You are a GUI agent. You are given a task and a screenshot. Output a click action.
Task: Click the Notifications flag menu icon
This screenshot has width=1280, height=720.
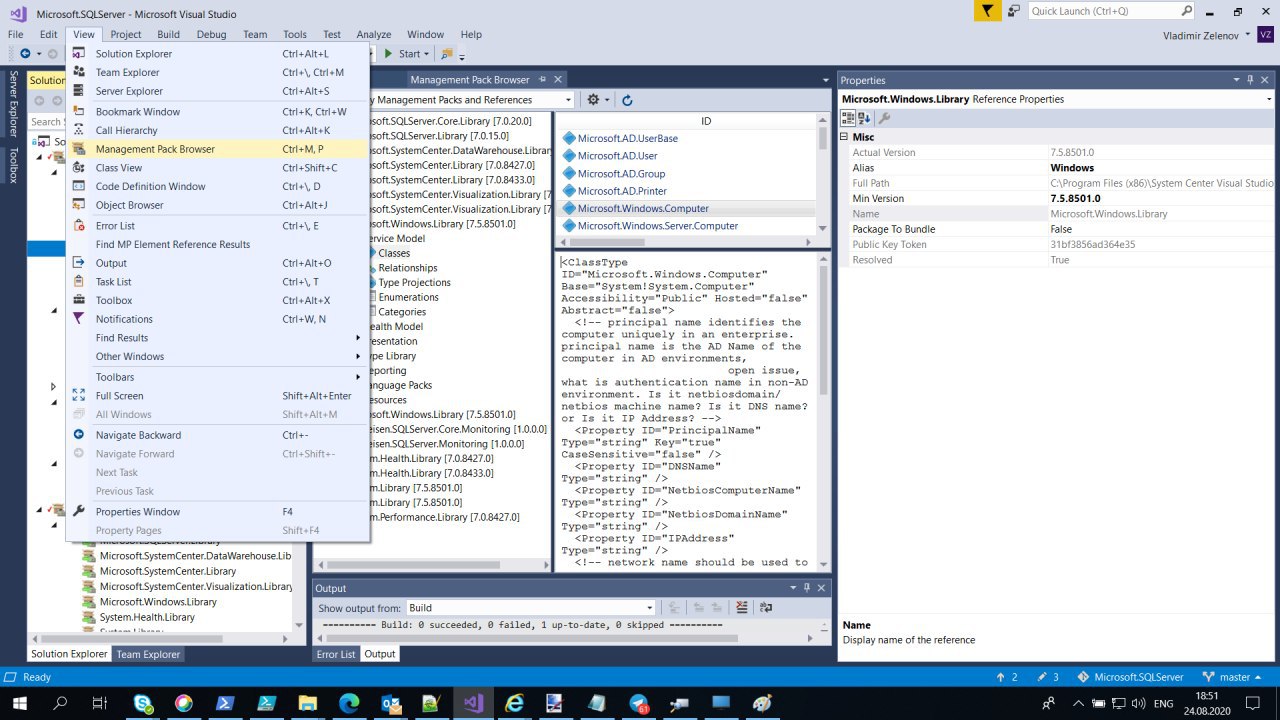tap(79, 319)
